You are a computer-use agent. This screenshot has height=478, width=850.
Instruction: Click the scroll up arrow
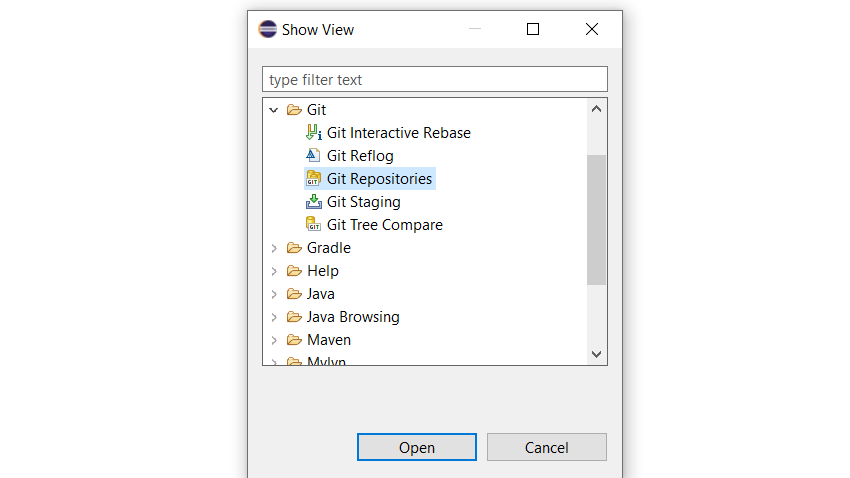597,109
